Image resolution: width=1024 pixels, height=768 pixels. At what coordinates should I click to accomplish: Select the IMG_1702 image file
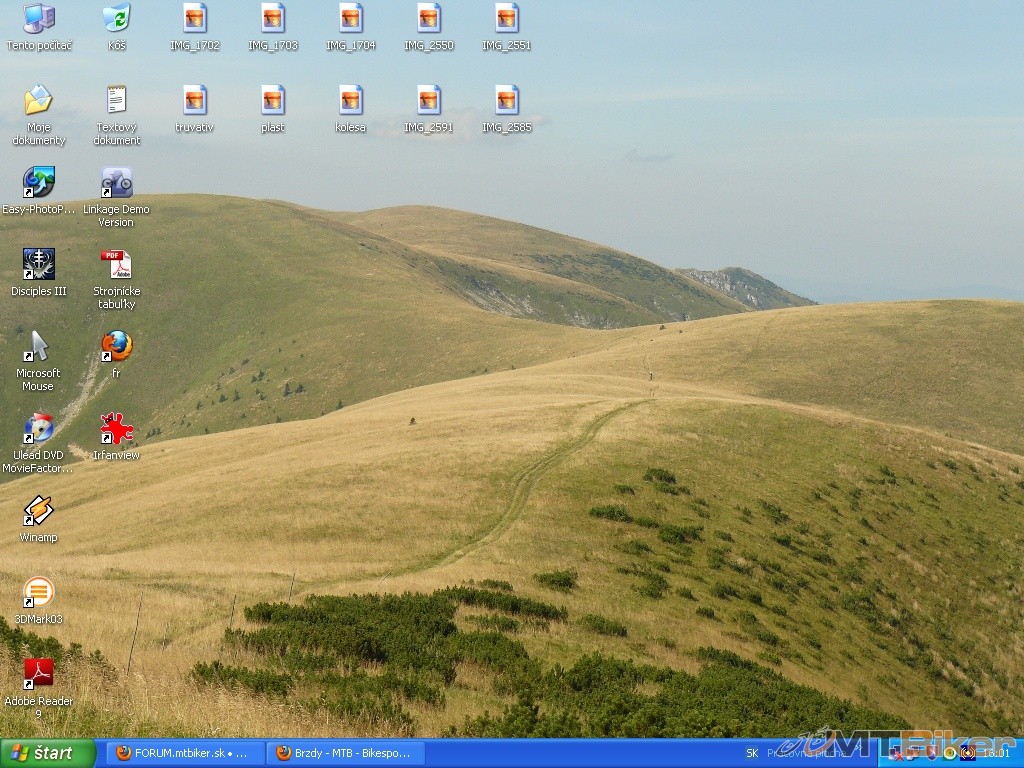point(194,19)
